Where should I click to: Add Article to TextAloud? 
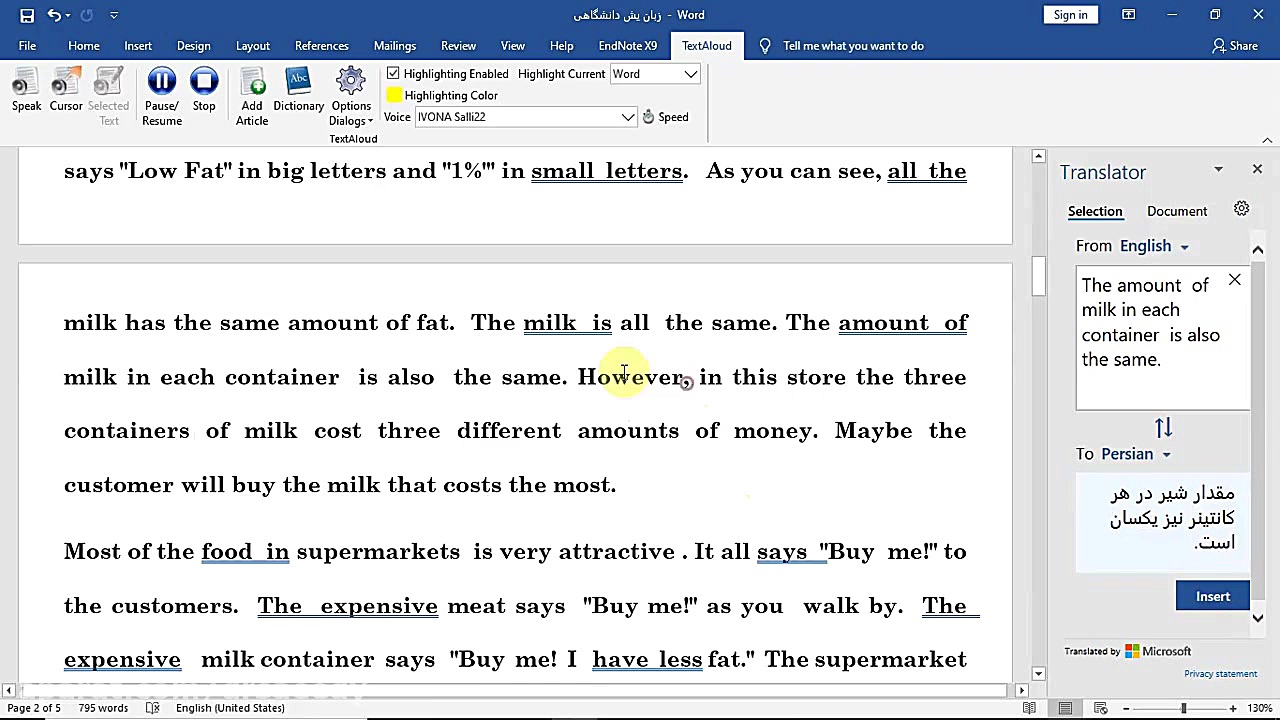(x=252, y=97)
